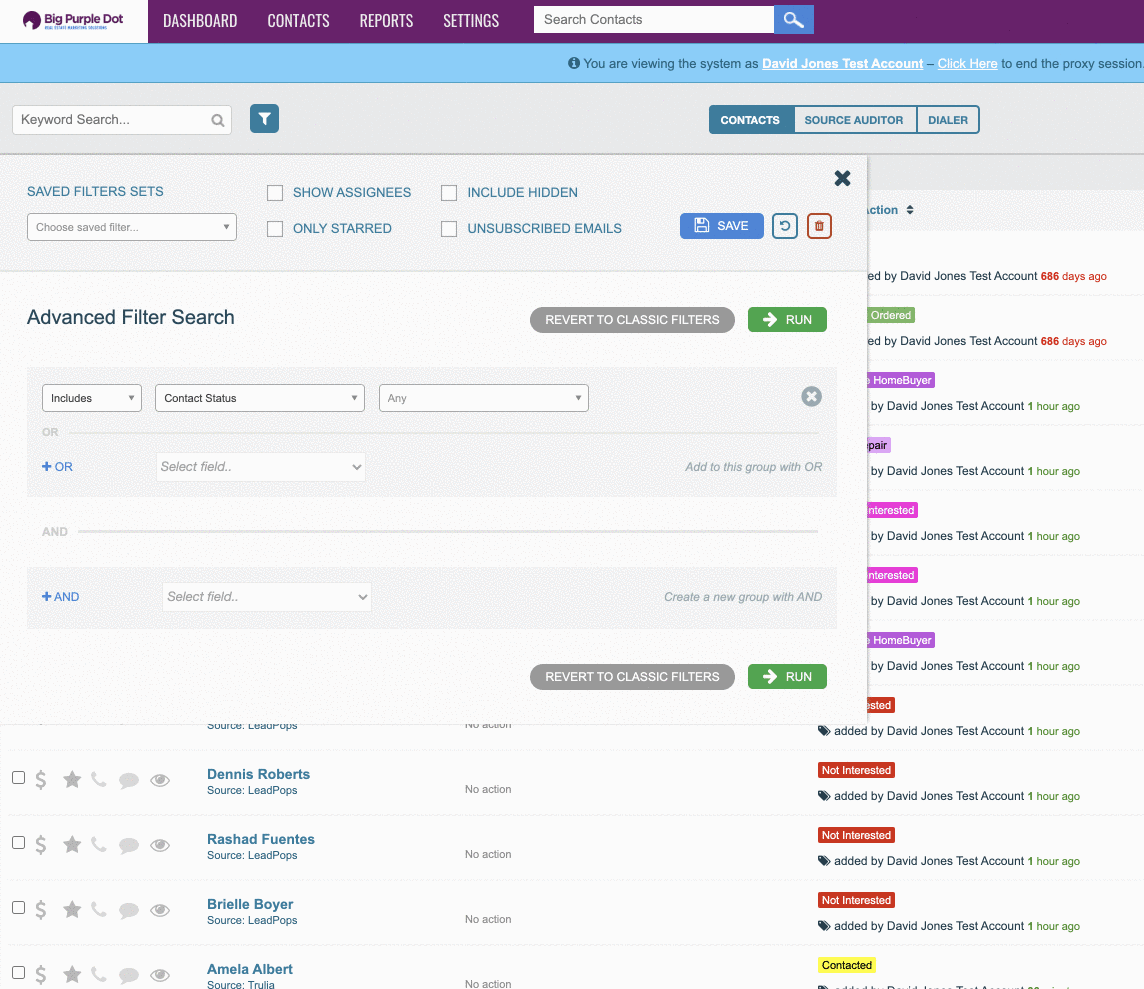The height and width of the screenshot is (989, 1144).
Task: Enable the Only Starred checkbox
Action: (275, 229)
